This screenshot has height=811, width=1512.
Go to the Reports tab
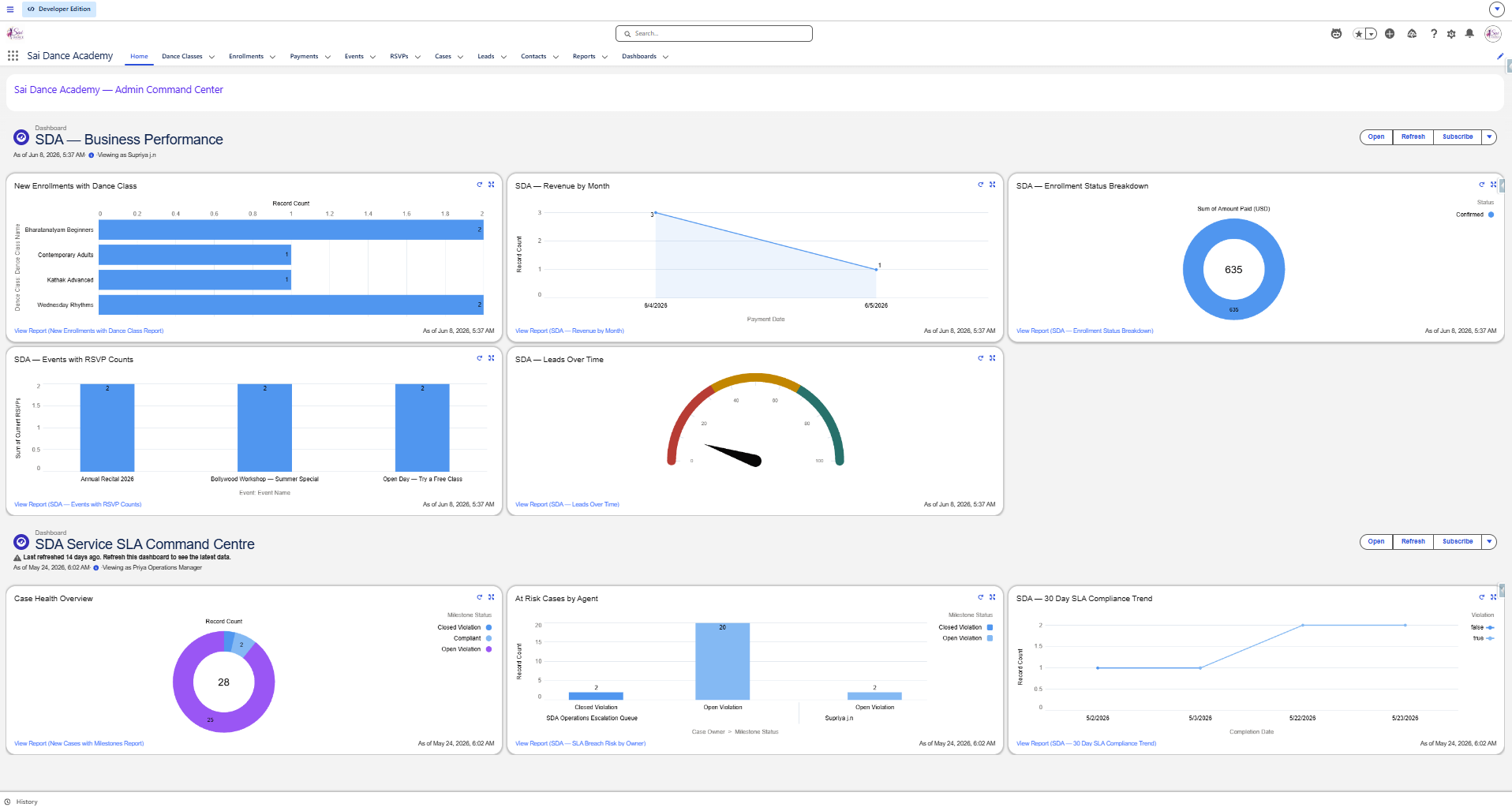coord(584,57)
